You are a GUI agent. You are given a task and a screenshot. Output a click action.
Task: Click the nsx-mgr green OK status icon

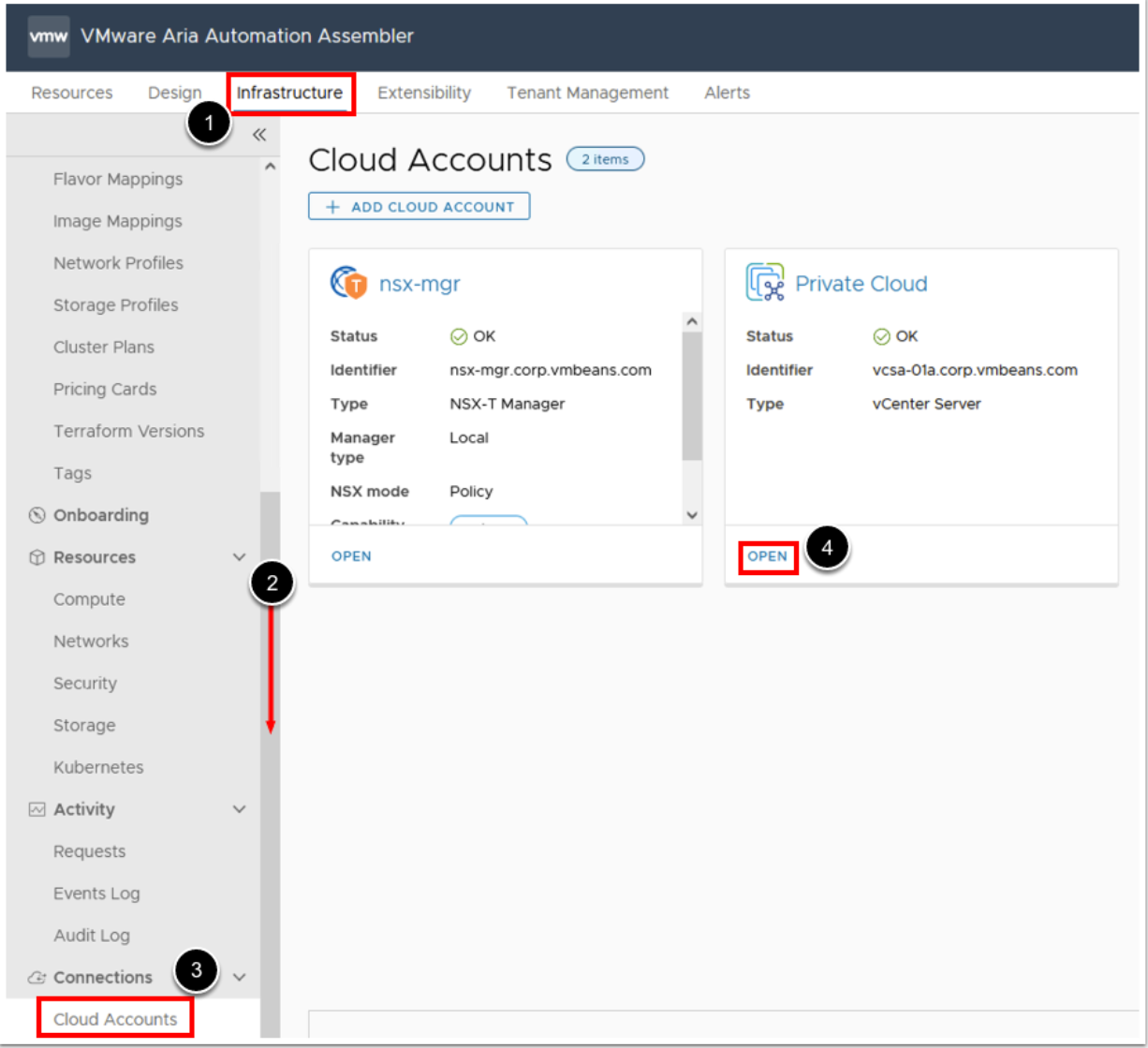coord(459,337)
